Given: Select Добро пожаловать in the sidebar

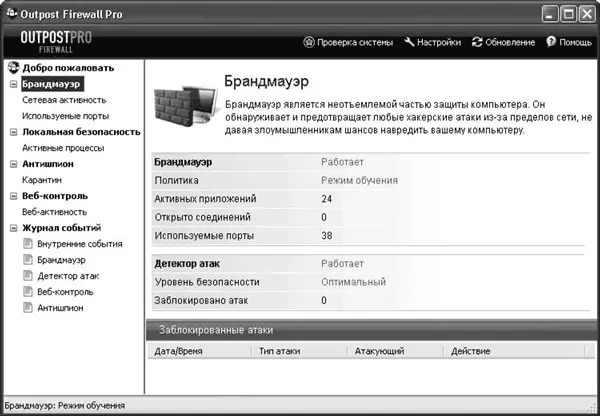Looking at the screenshot, I should tap(68, 68).
